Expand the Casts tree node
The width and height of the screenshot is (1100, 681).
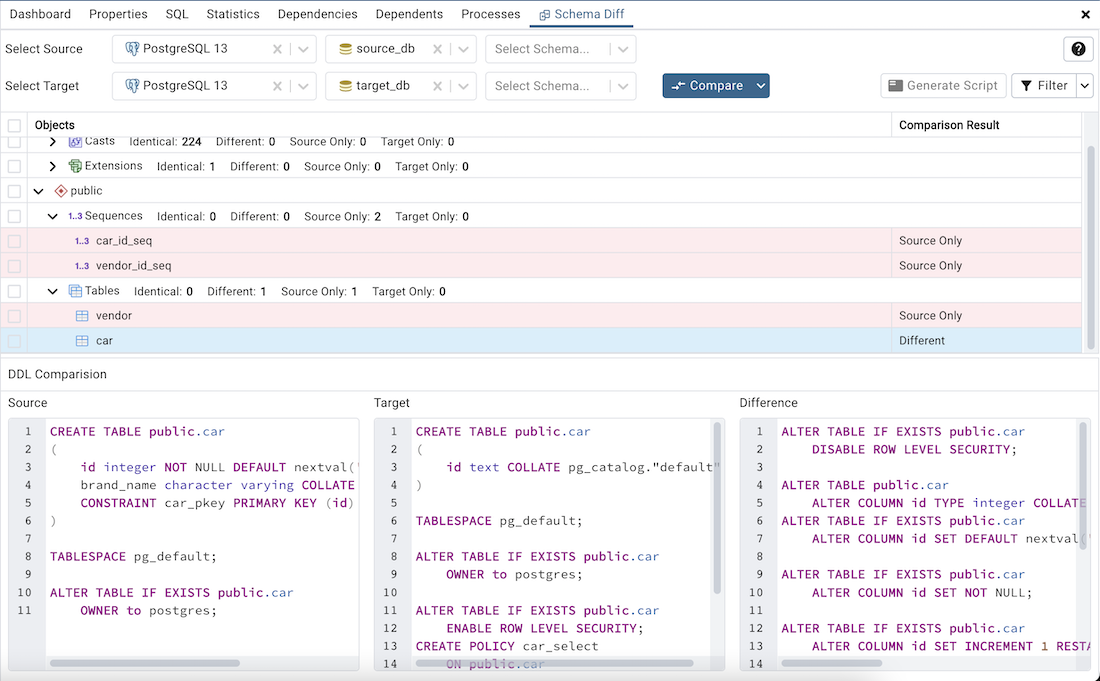(52, 141)
